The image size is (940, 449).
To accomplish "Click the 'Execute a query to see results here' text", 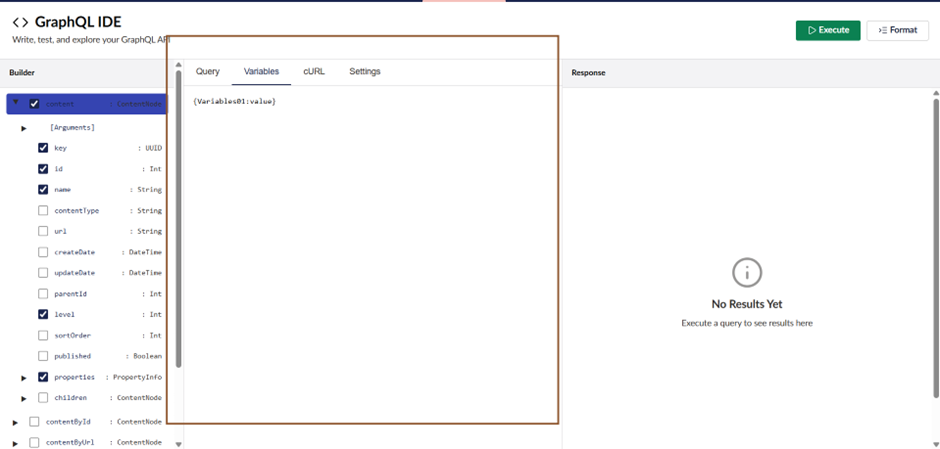I will coord(746,323).
